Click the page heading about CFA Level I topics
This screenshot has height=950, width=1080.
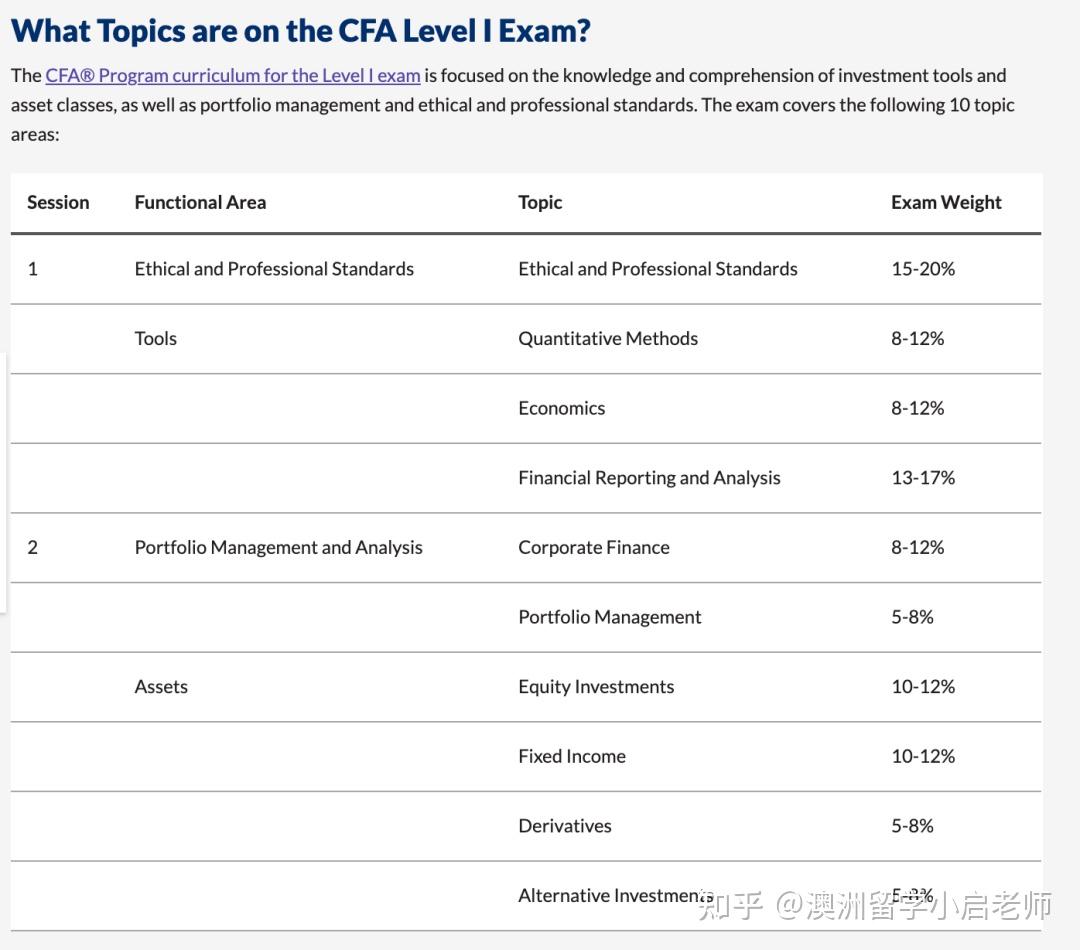[300, 30]
